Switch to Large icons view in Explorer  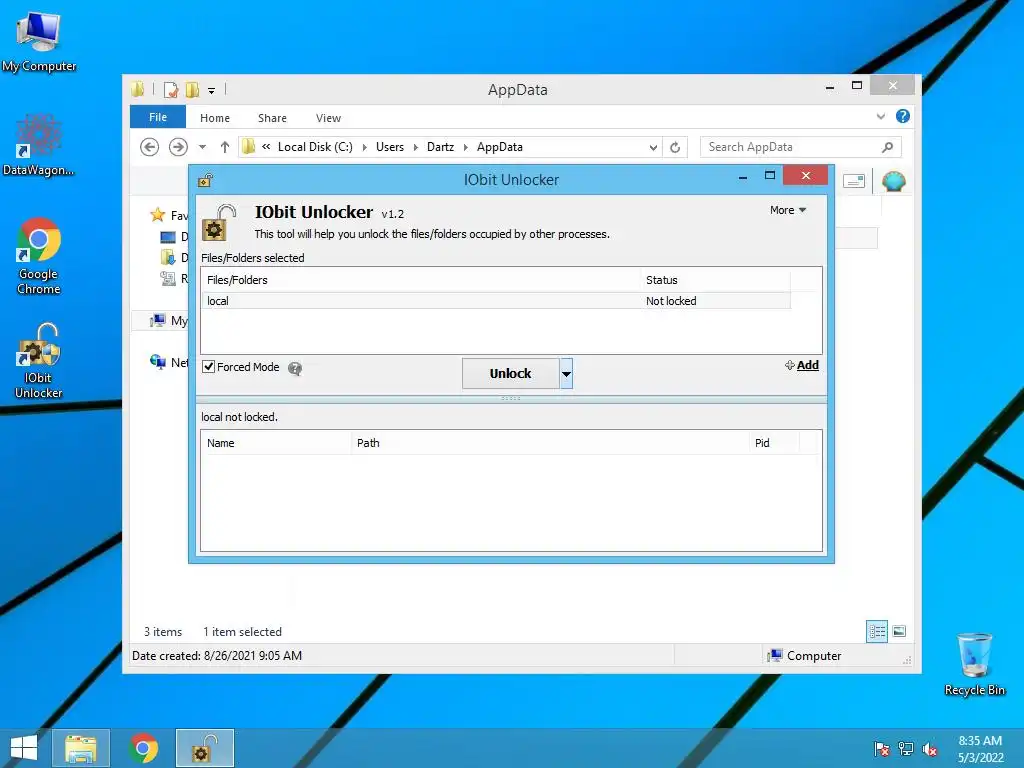point(899,631)
